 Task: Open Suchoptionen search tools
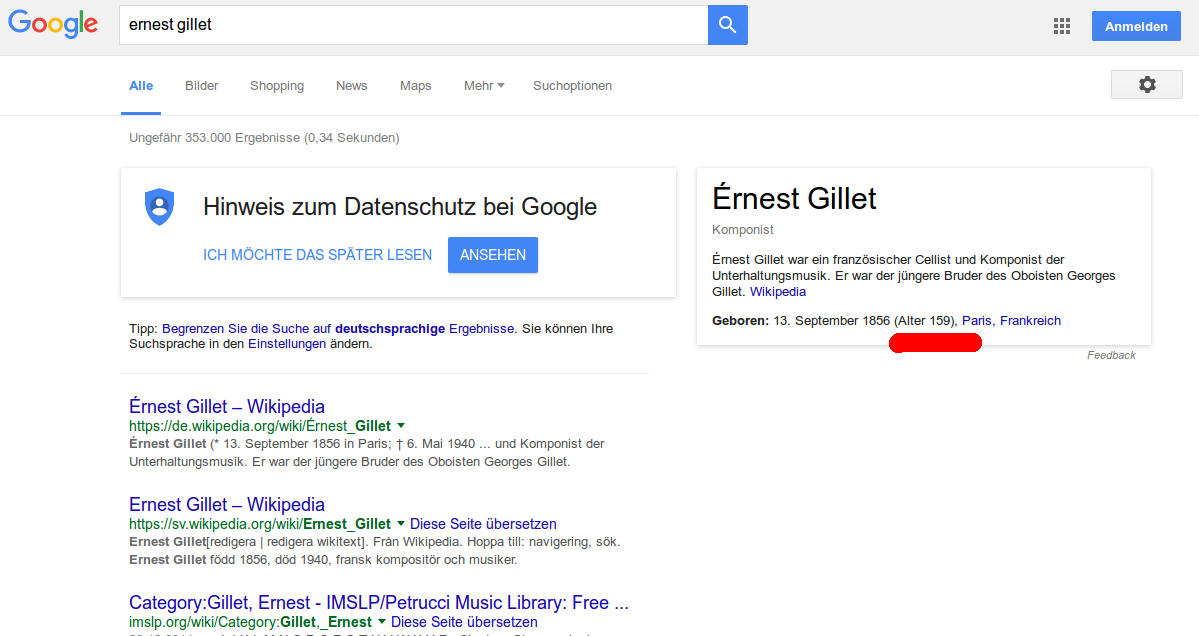click(572, 86)
